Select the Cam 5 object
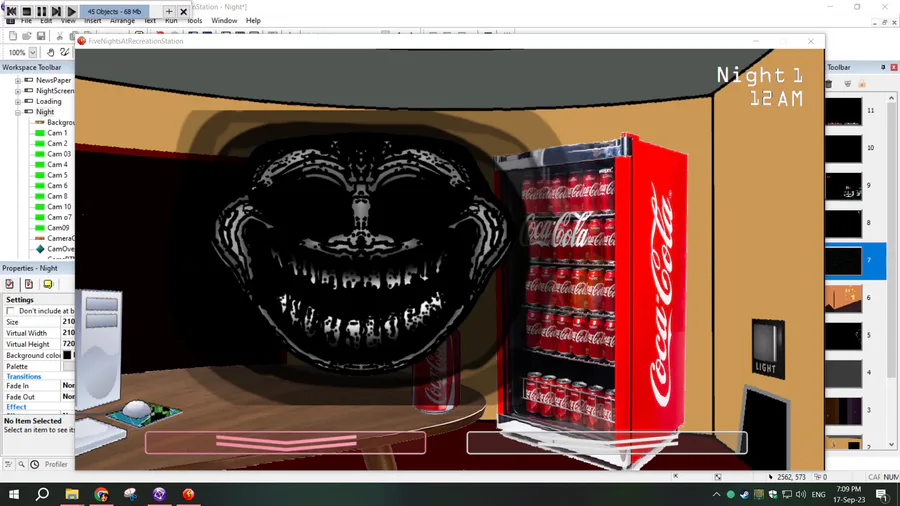The height and width of the screenshot is (506, 900). tap(57, 175)
